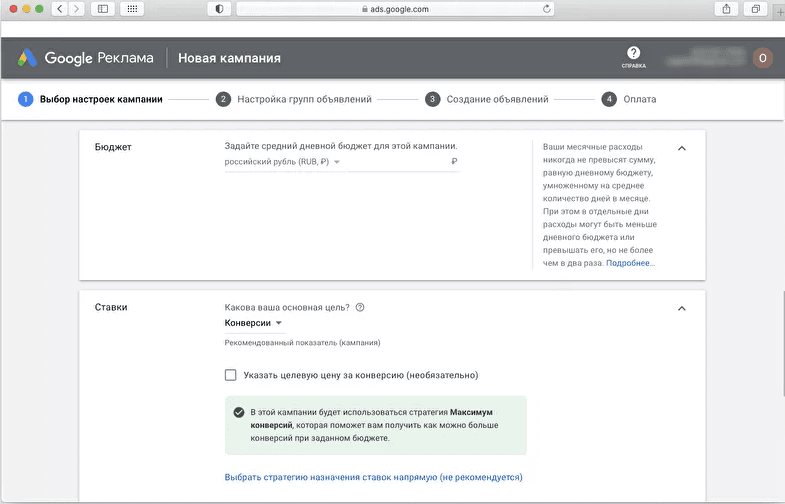The width and height of the screenshot is (785, 504).
Task: Click Выбрать стратегию назначения ставок напрямую link
Action: pyautogui.click(x=373, y=477)
